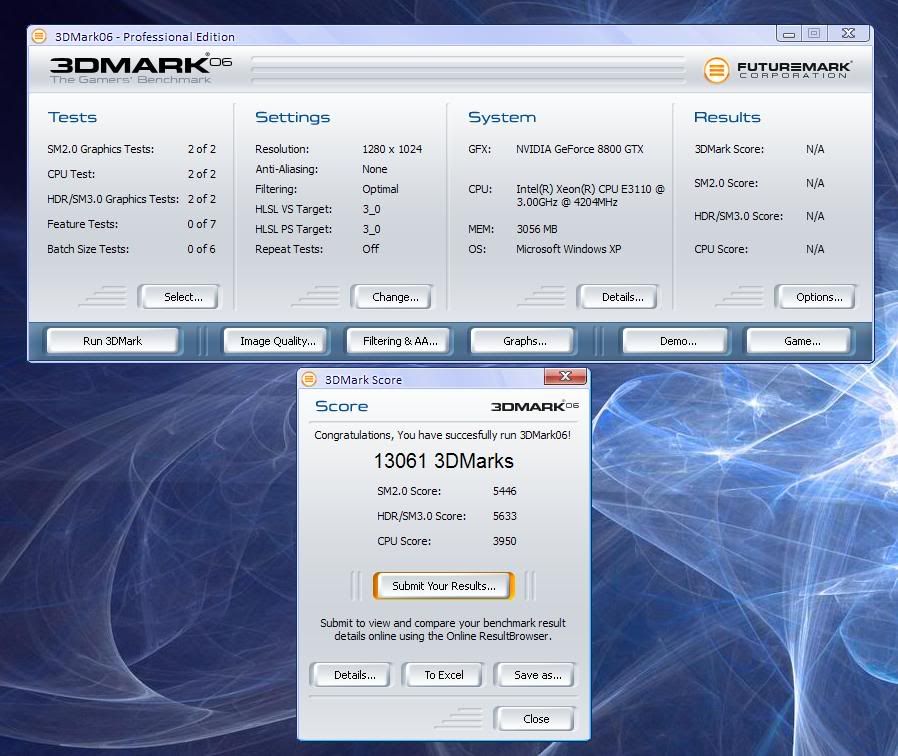This screenshot has width=898, height=756.
Task: Close the 3DMark Score dialog with X
Action: (x=565, y=376)
